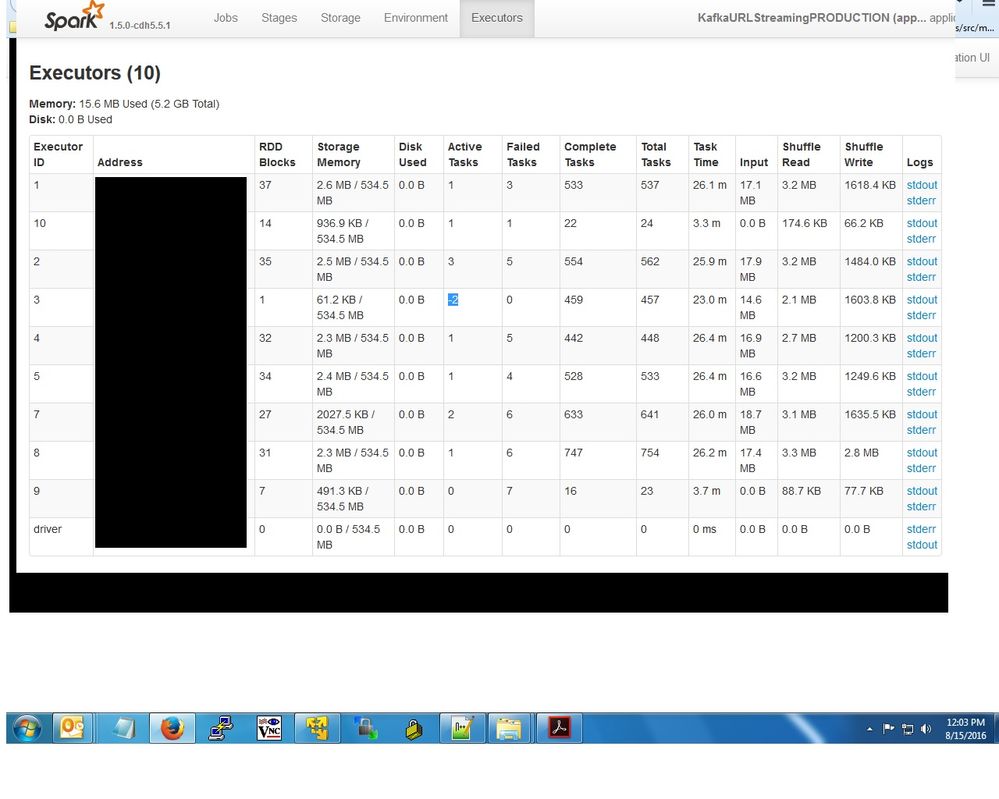Viewport: 999px width, 799px height.
Task: Switch to the Storage tab
Action: (340, 18)
